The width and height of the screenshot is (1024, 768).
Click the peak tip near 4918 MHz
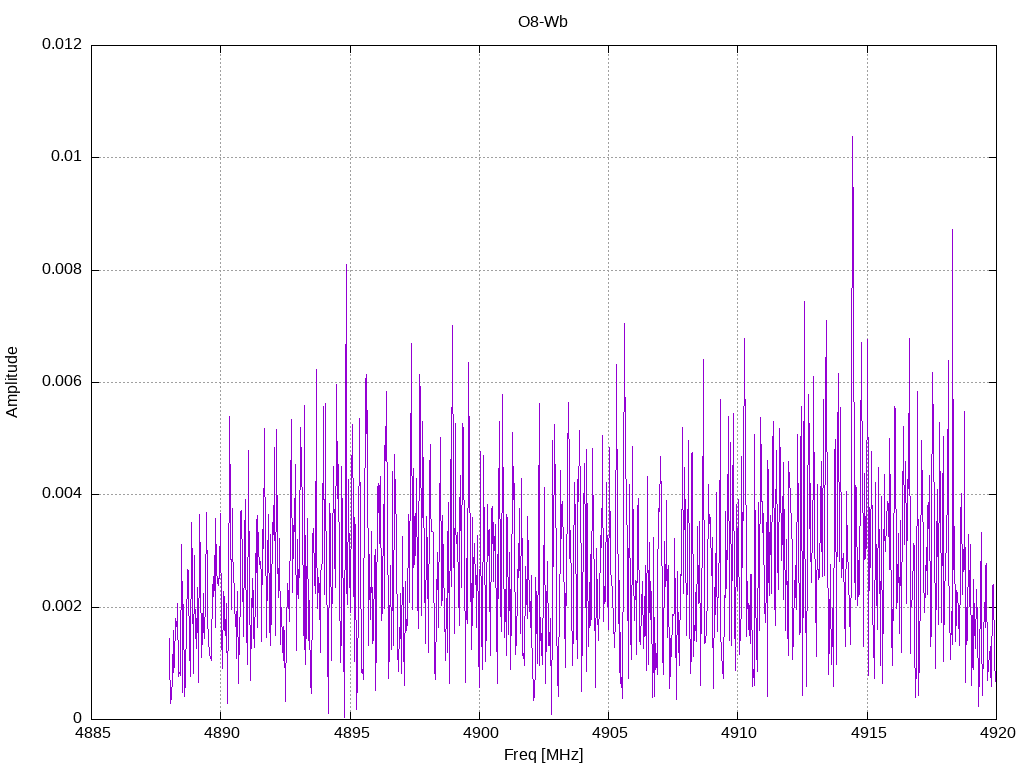(x=952, y=230)
